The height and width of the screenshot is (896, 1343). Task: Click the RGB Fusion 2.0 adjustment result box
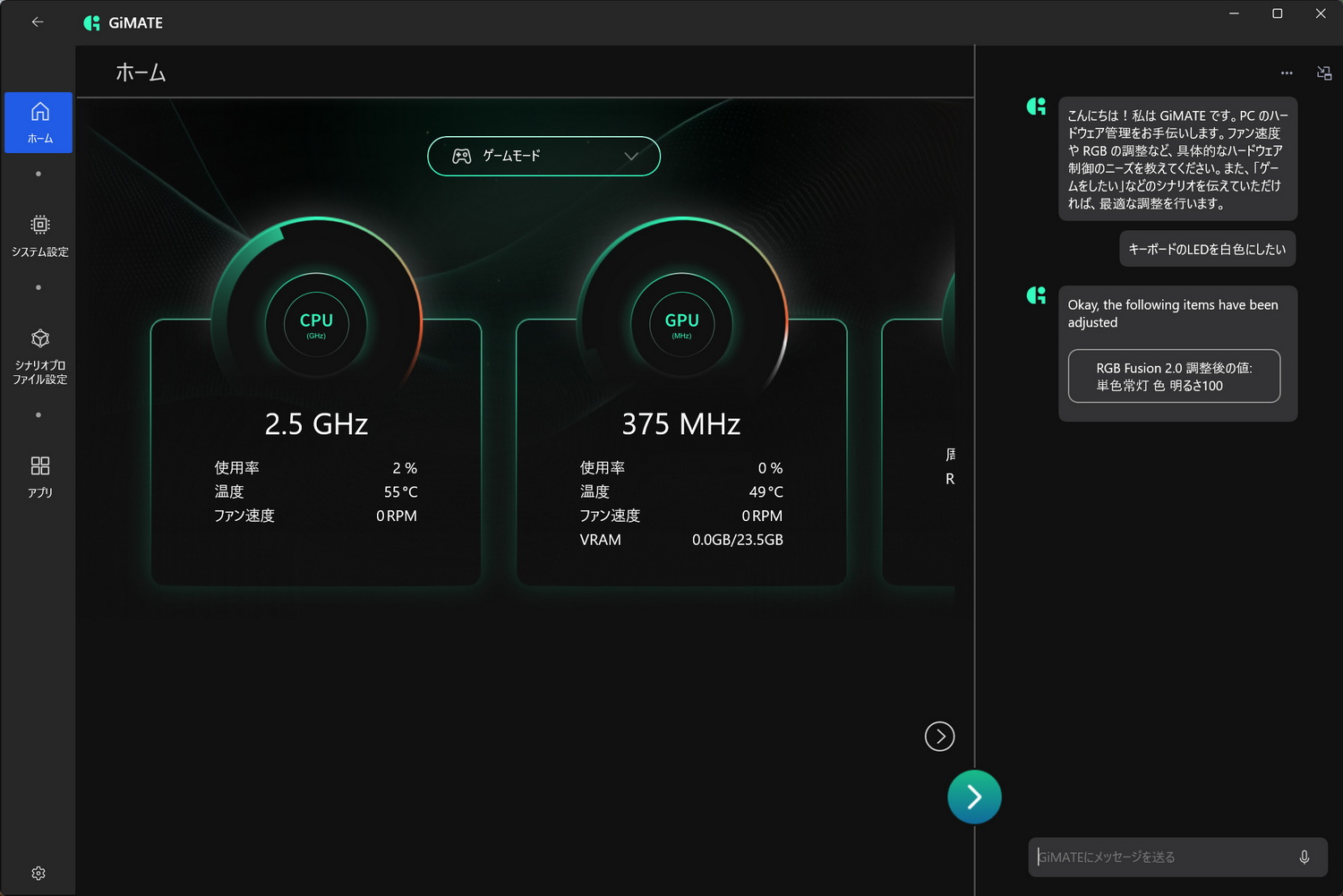[x=1174, y=376]
